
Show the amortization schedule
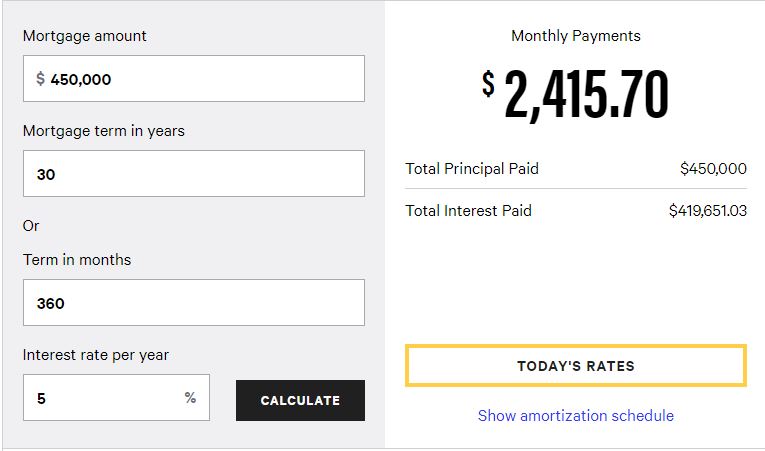(x=575, y=416)
